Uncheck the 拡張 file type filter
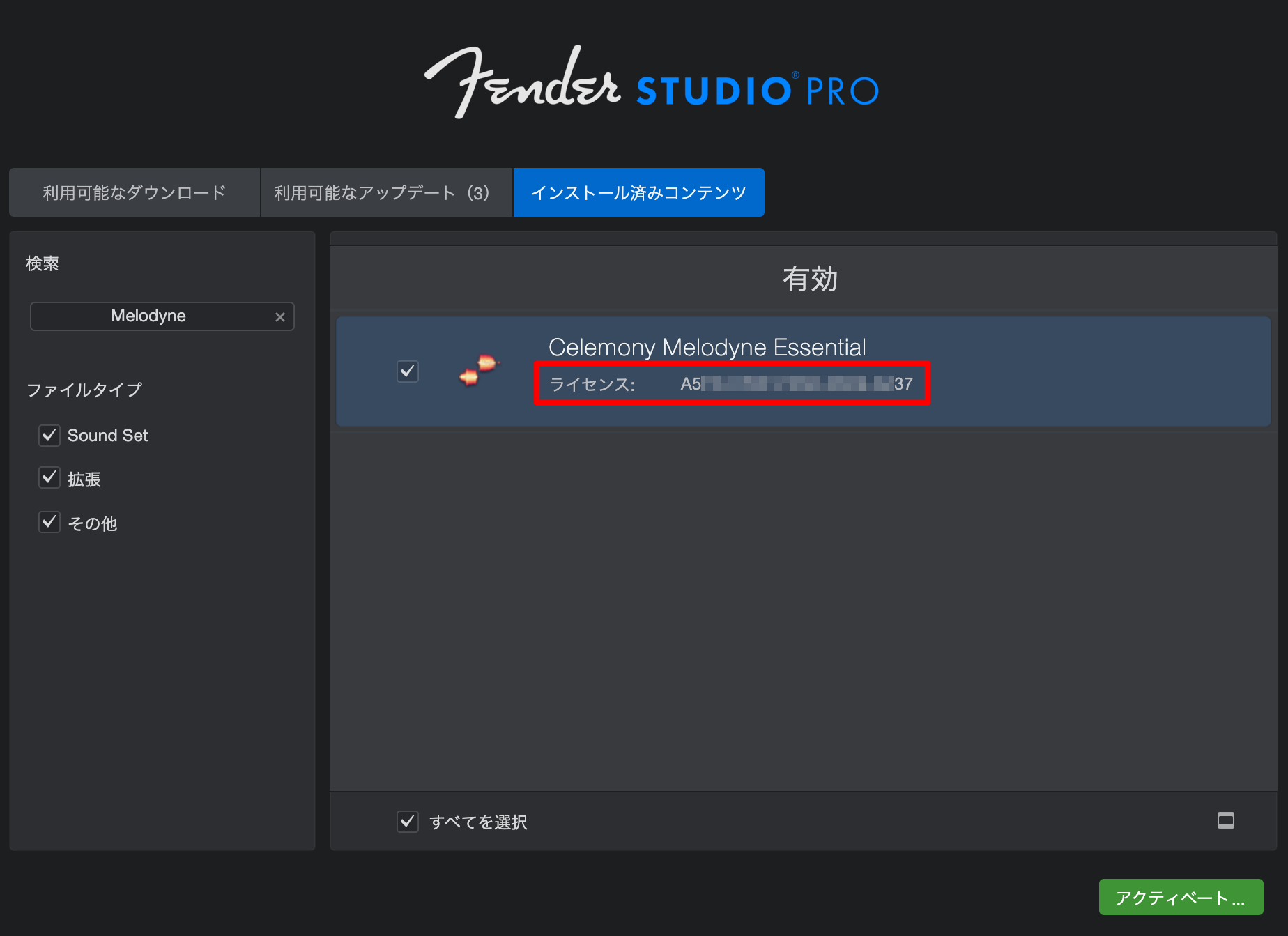The width and height of the screenshot is (1288, 936). click(x=49, y=478)
